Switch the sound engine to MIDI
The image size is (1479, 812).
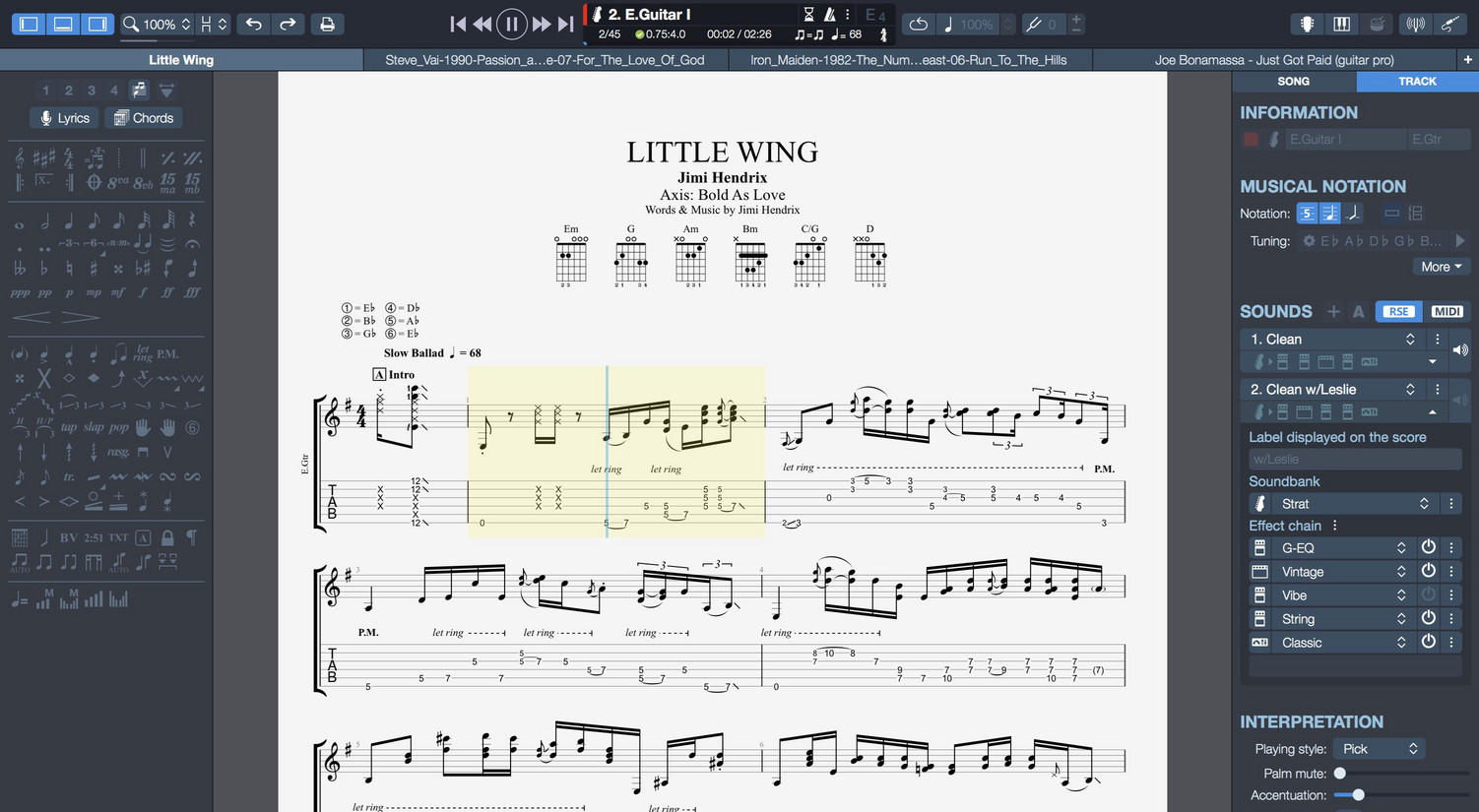click(x=1447, y=311)
